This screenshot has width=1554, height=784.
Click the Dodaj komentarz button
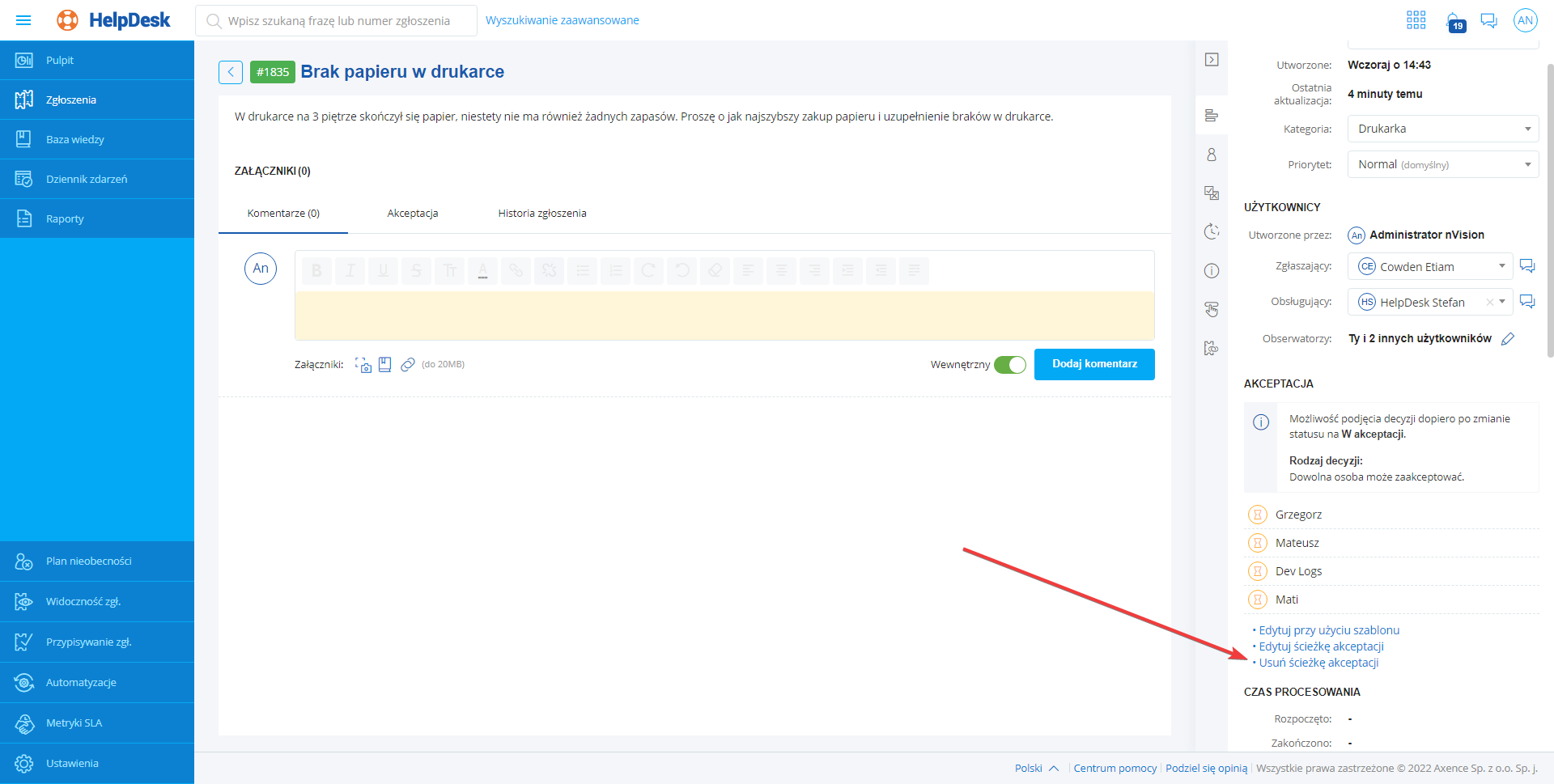1093,364
